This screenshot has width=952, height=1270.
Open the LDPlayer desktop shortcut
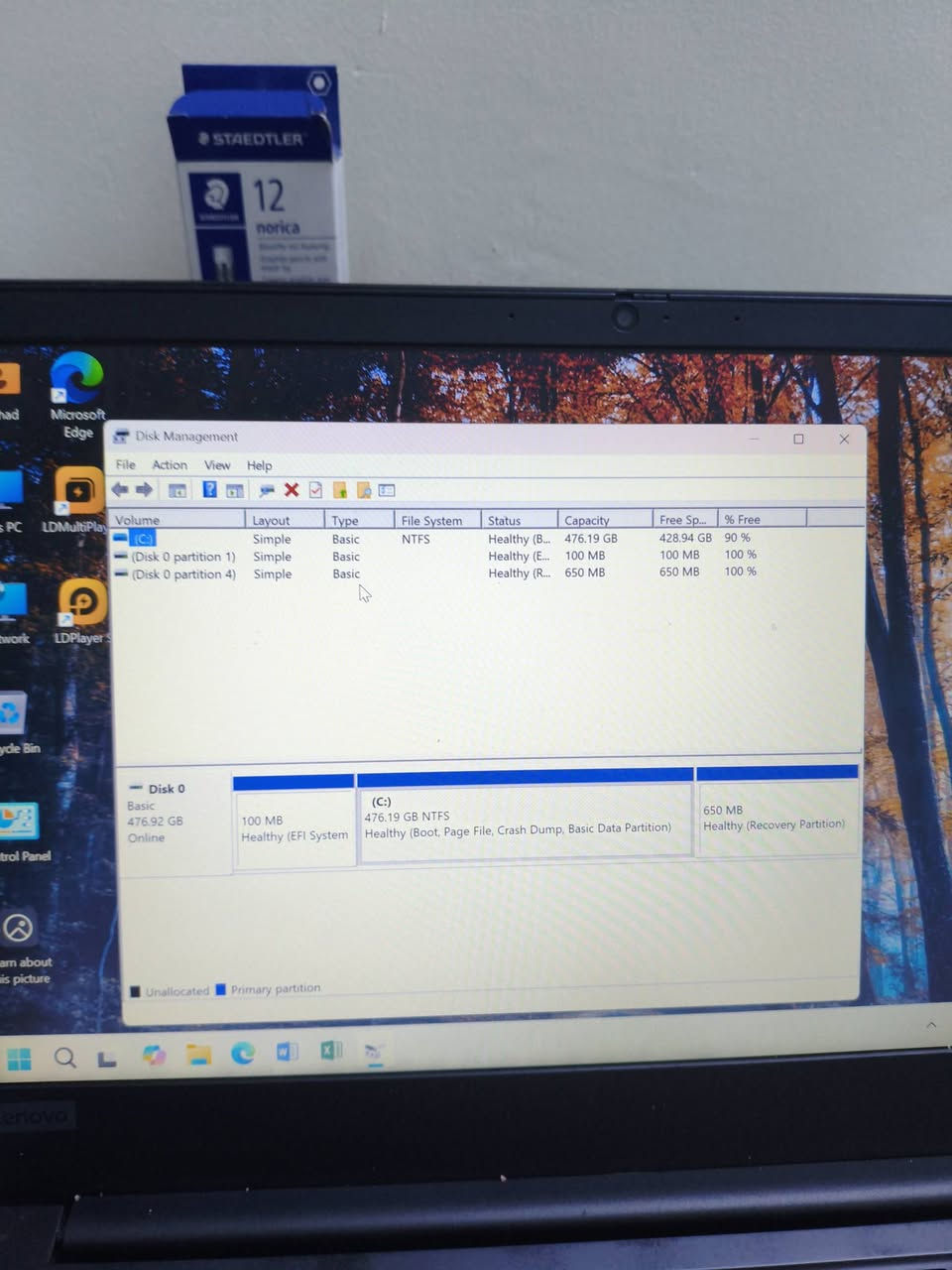pyautogui.click(x=81, y=611)
